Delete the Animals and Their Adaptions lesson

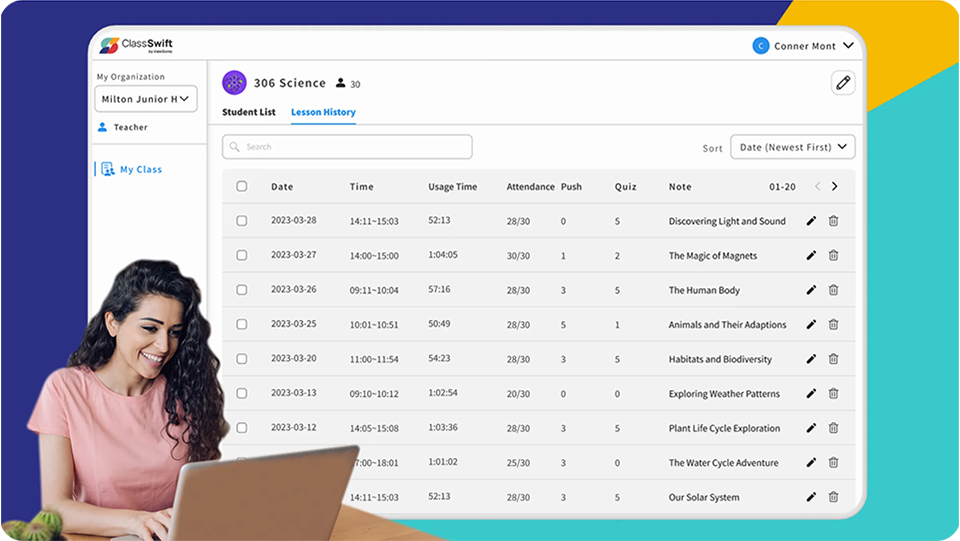[x=833, y=325]
